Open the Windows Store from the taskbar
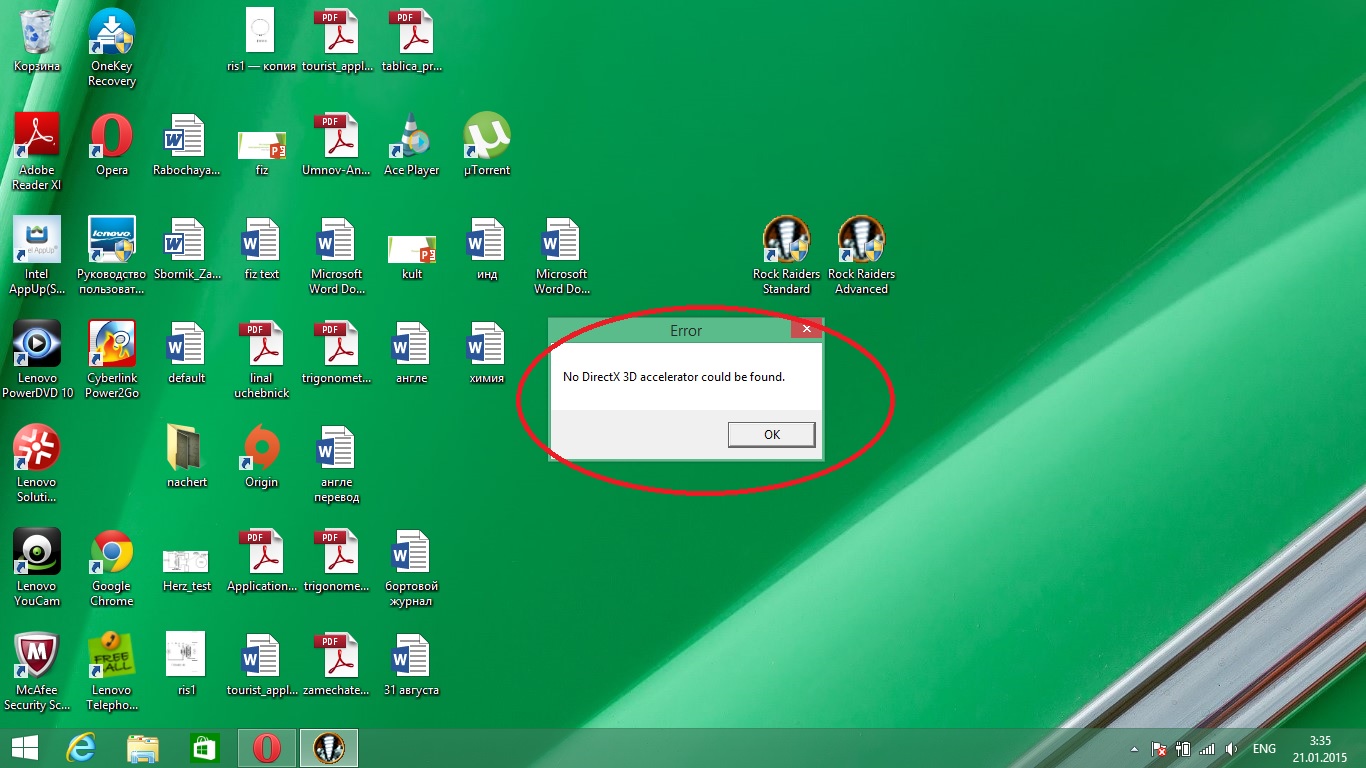The image size is (1366, 768). [x=205, y=748]
